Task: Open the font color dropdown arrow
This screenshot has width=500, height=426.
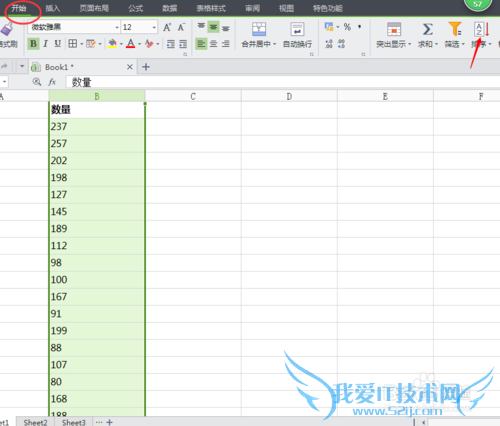Action: click(139, 44)
